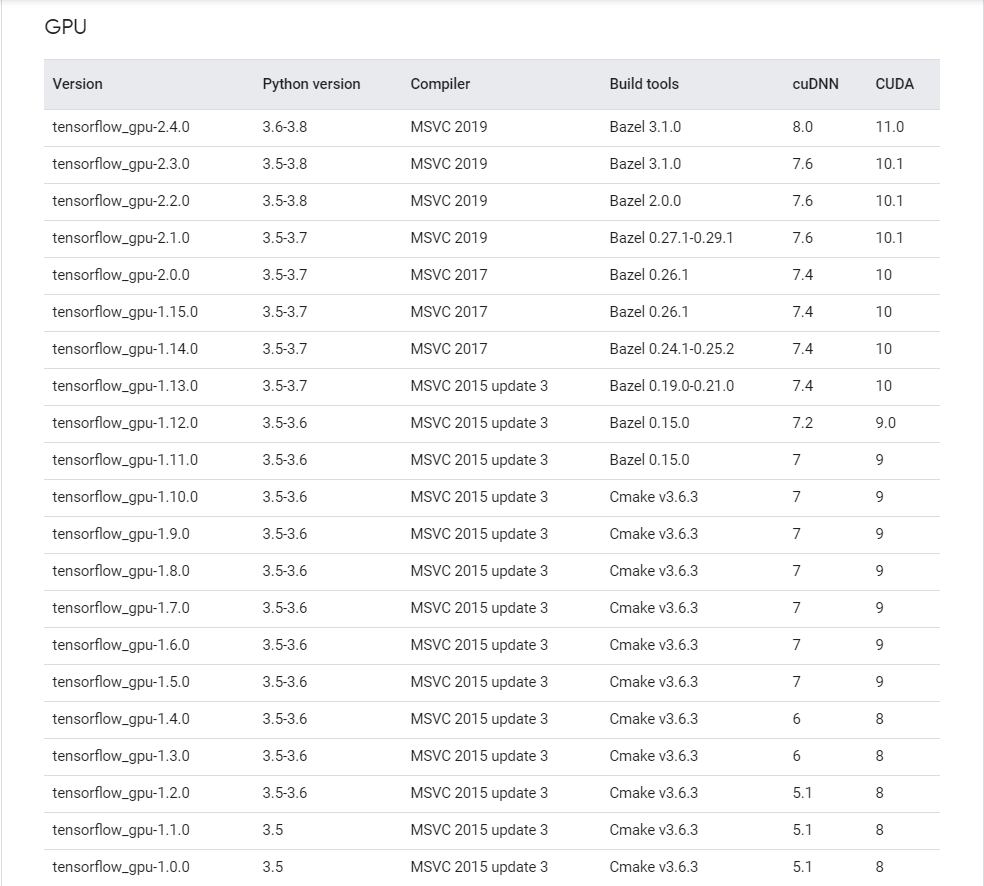Select the tensorflow_gpu-1.4.0 cell

pos(121,720)
